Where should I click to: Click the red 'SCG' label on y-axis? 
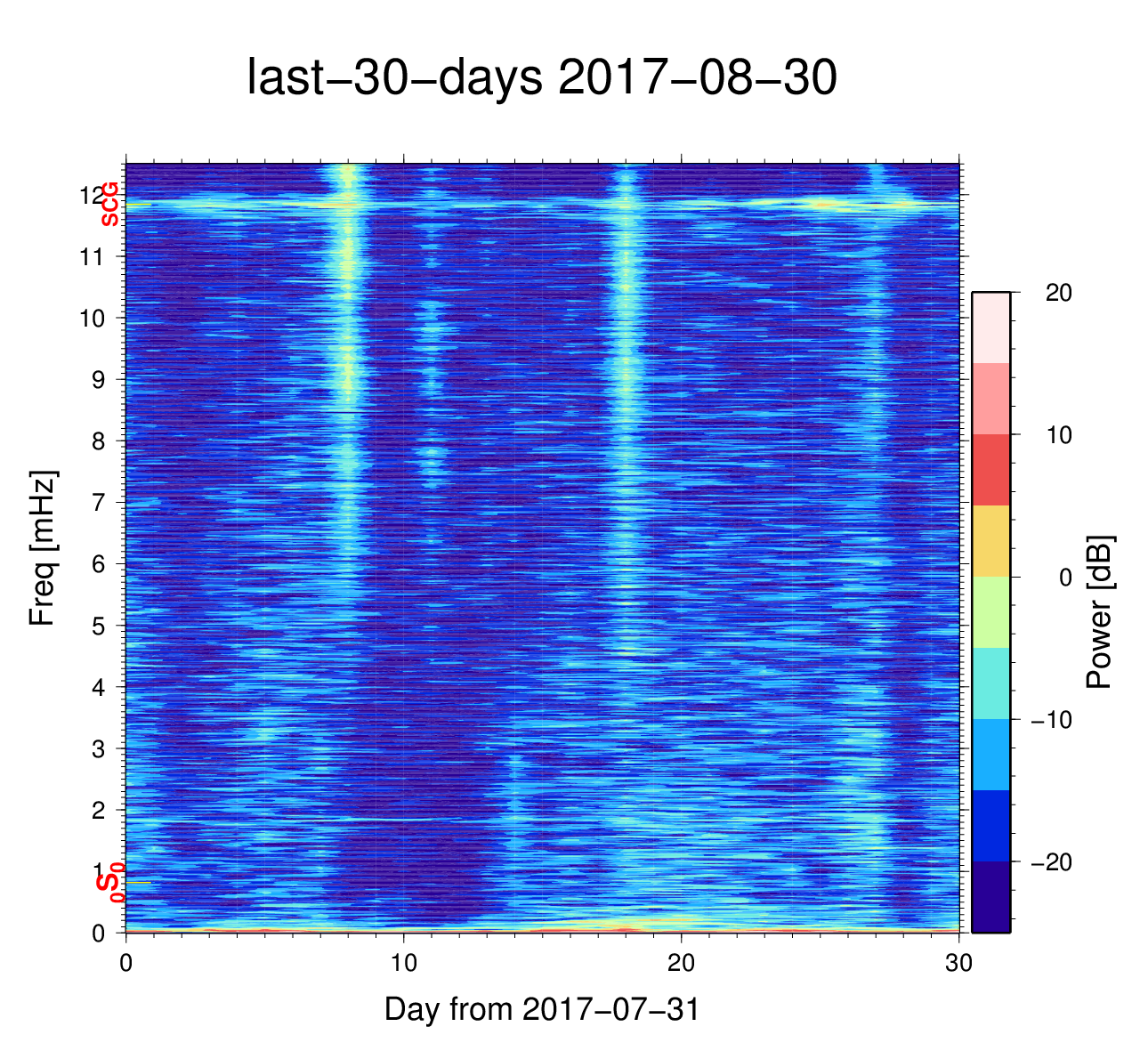coord(109,204)
